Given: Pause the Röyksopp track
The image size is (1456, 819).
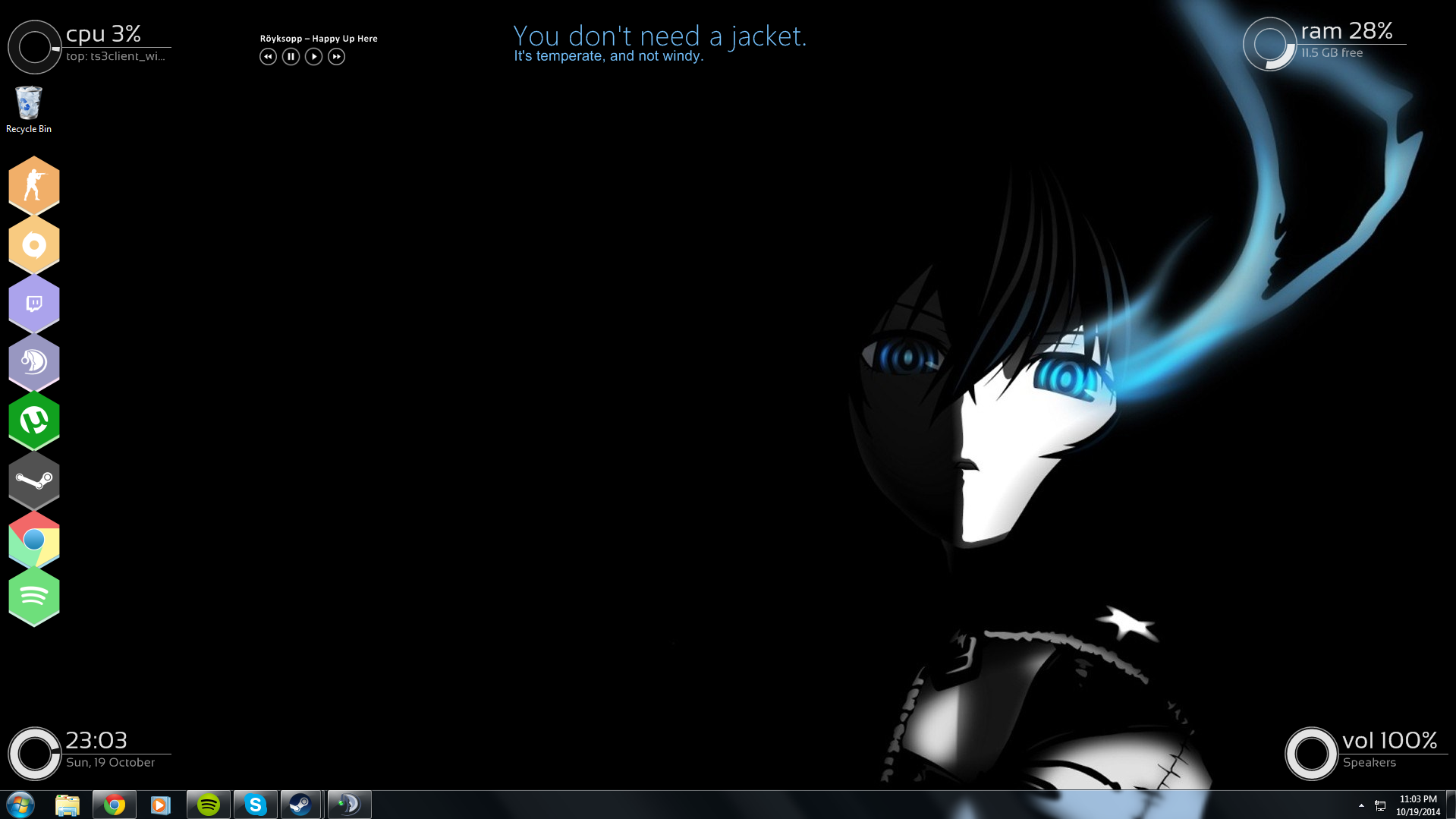Looking at the screenshot, I should point(291,56).
